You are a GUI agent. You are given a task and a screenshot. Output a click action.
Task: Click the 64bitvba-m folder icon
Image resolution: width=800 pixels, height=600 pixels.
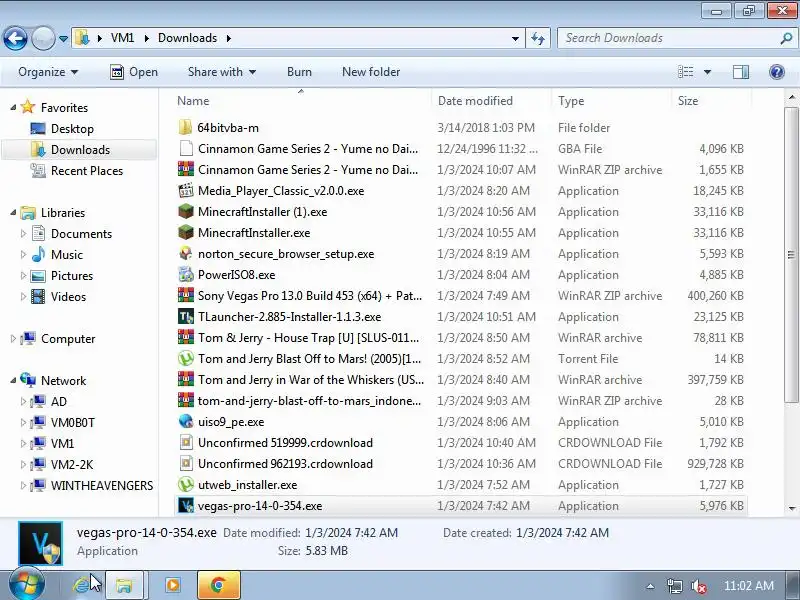(x=186, y=128)
